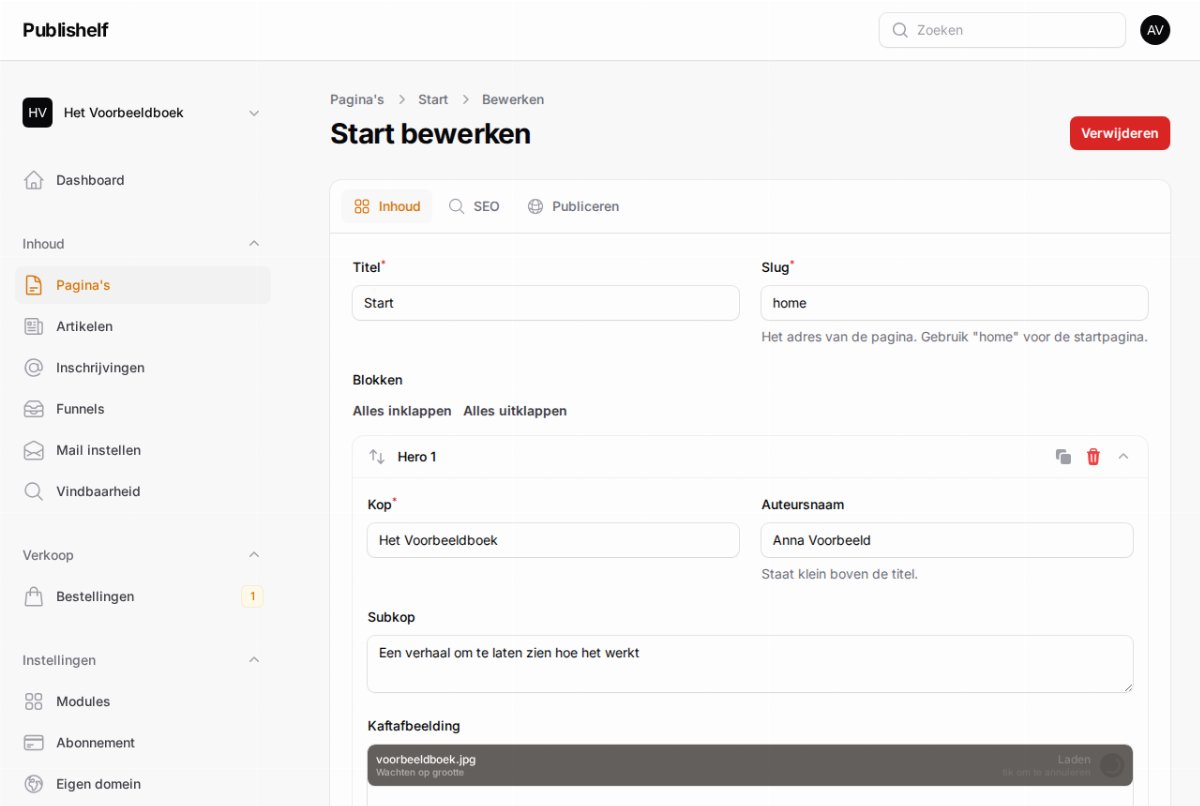Click the Inschrijvingen at-sign icon
1200x806 pixels.
(x=34, y=367)
